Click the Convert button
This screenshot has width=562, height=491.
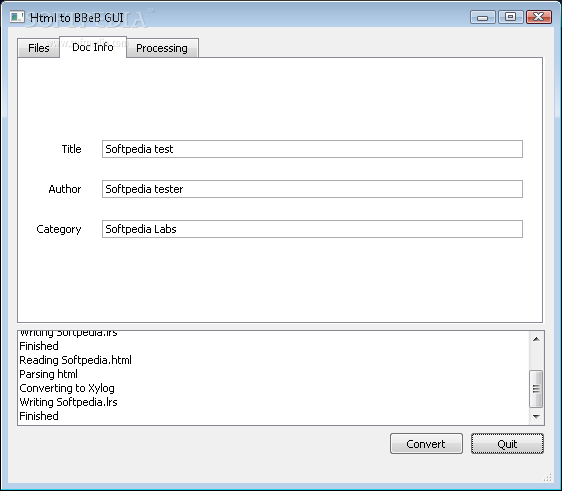click(426, 444)
